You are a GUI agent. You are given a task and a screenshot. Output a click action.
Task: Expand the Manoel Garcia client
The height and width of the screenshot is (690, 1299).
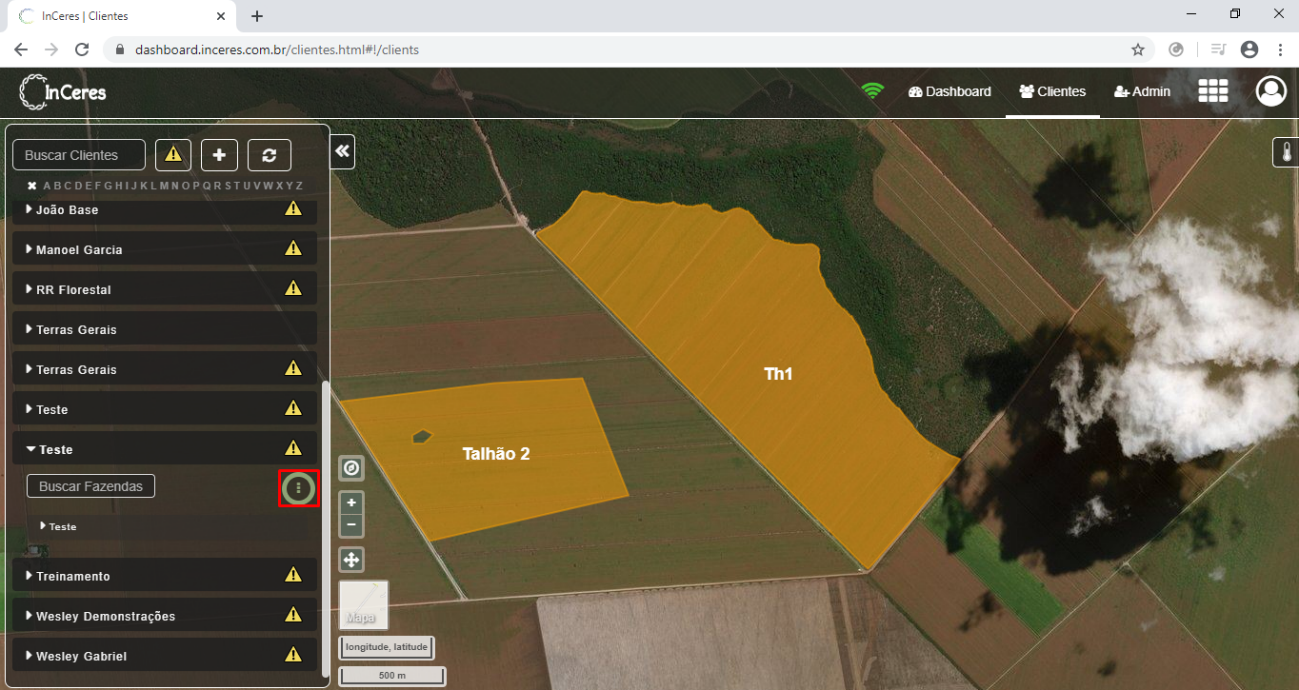point(29,249)
